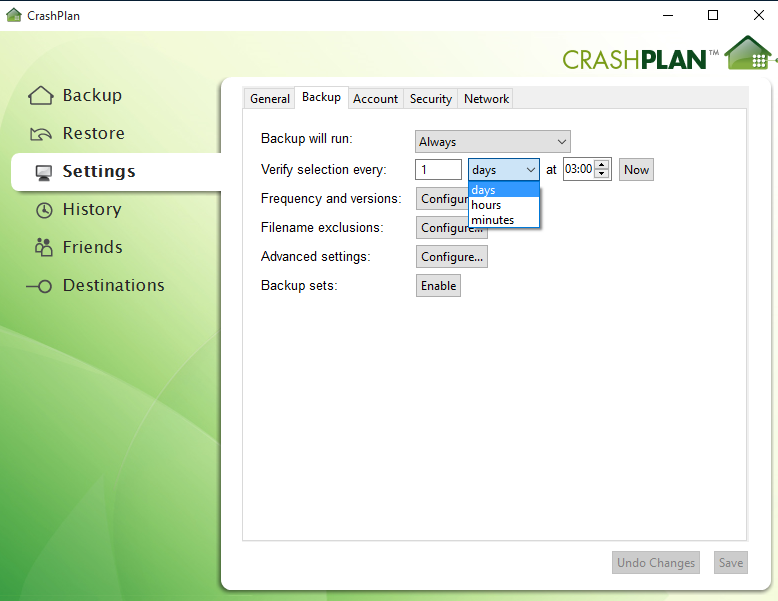Click the Now button
This screenshot has width=778, height=601.
pos(636,170)
